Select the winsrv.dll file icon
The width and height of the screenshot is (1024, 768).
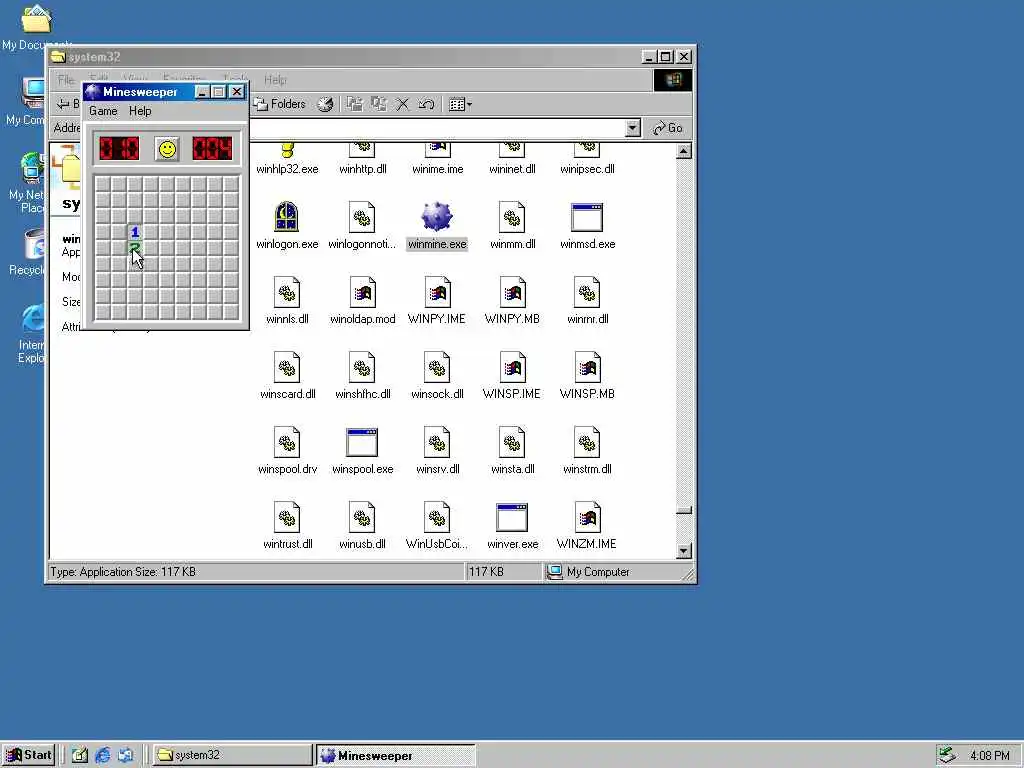click(x=437, y=442)
